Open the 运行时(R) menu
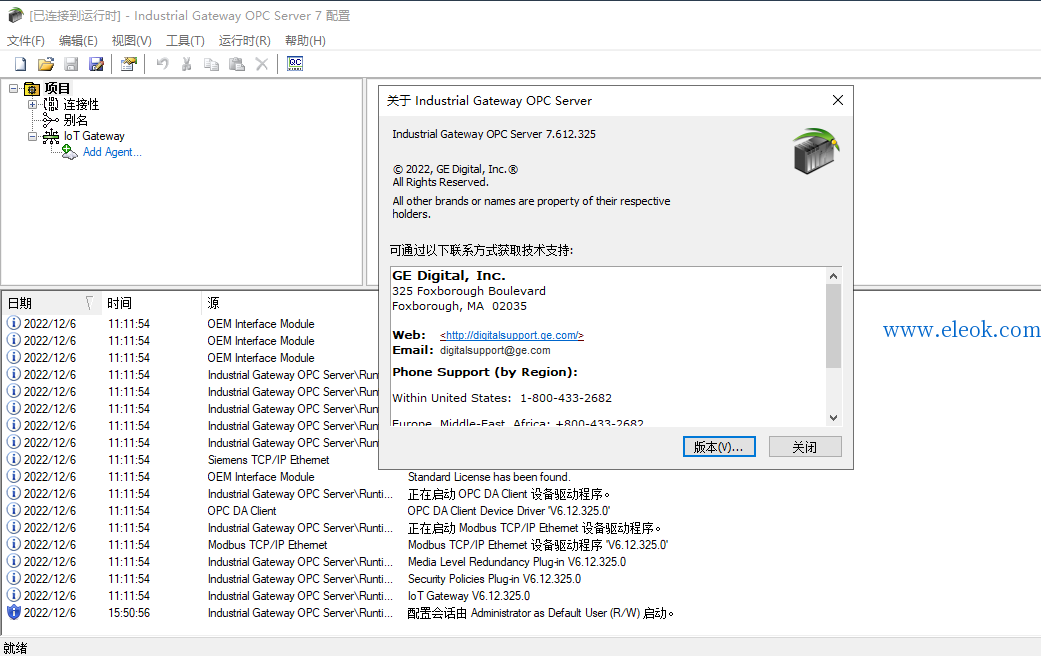This screenshot has height=656, width=1041. pyautogui.click(x=245, y=41)
